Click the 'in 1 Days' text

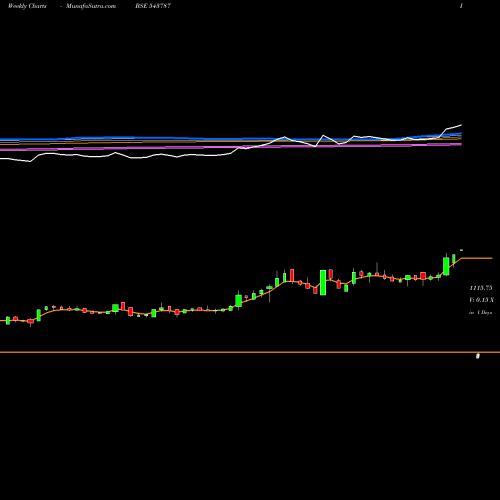[480, 313]
